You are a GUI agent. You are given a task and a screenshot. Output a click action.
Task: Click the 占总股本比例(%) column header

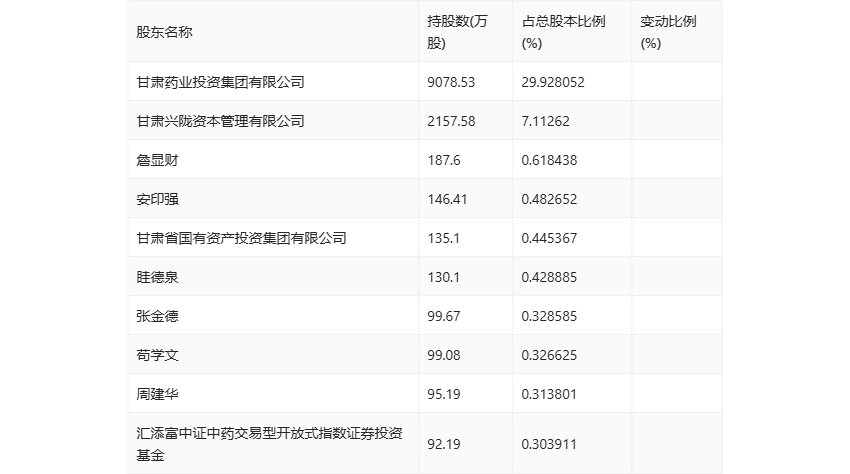tap(563, 32)
